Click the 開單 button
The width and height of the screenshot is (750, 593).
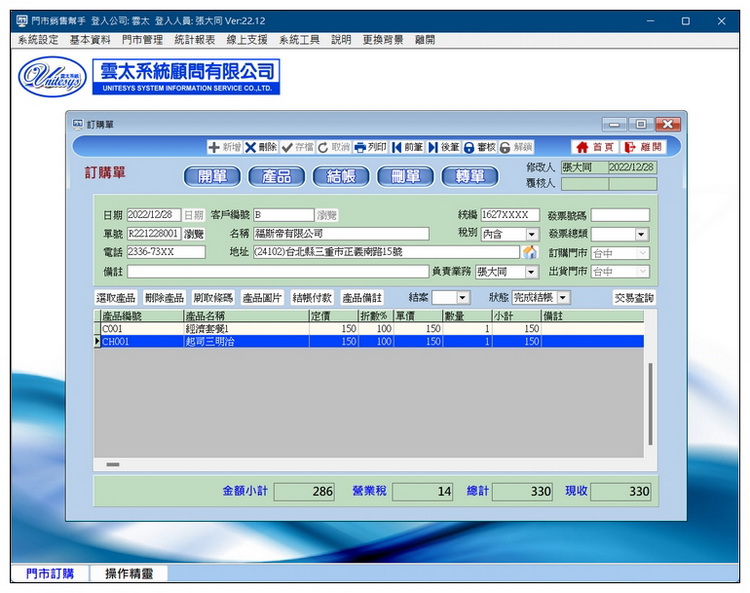[212, 176]
